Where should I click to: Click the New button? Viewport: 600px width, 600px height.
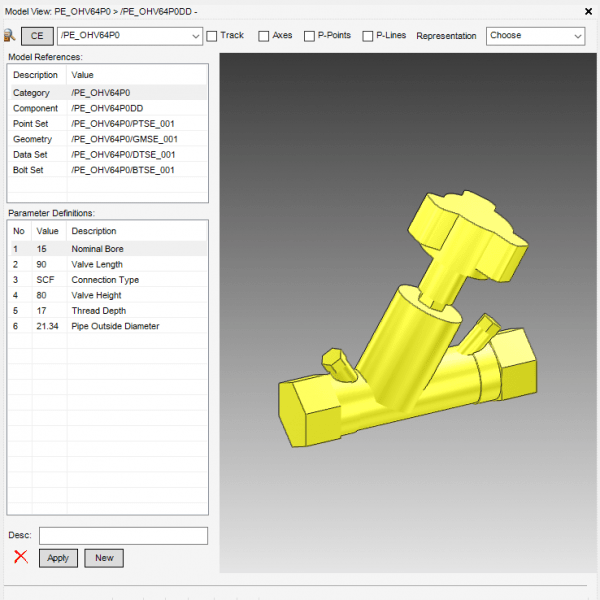(104, 558)
